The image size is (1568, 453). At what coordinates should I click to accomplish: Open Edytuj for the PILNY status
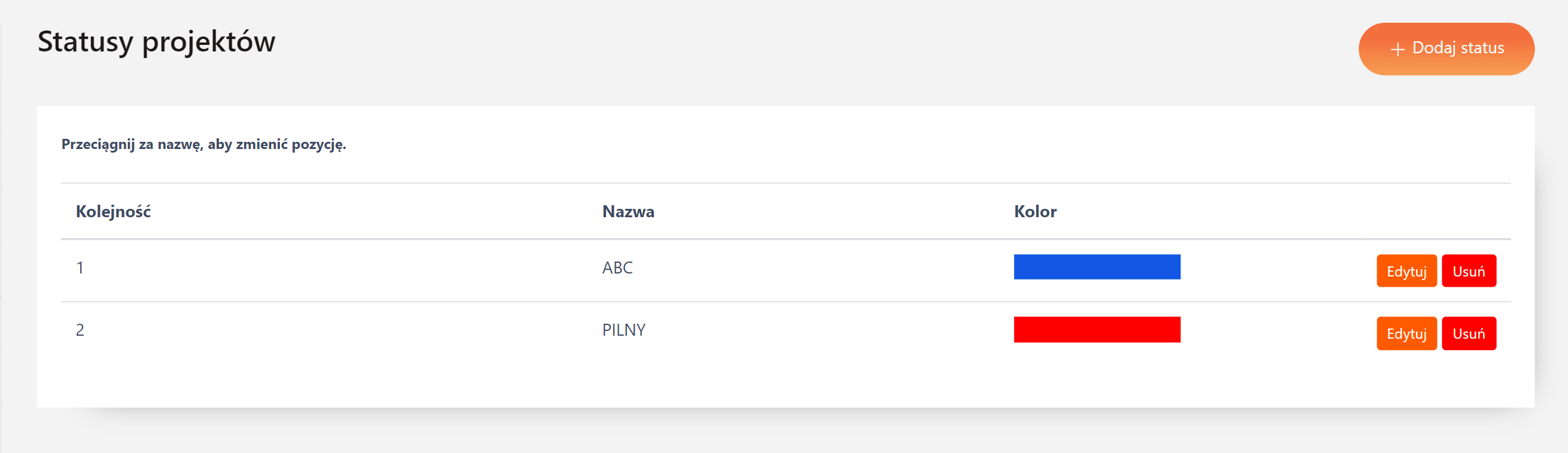(x=1406, y=334)
